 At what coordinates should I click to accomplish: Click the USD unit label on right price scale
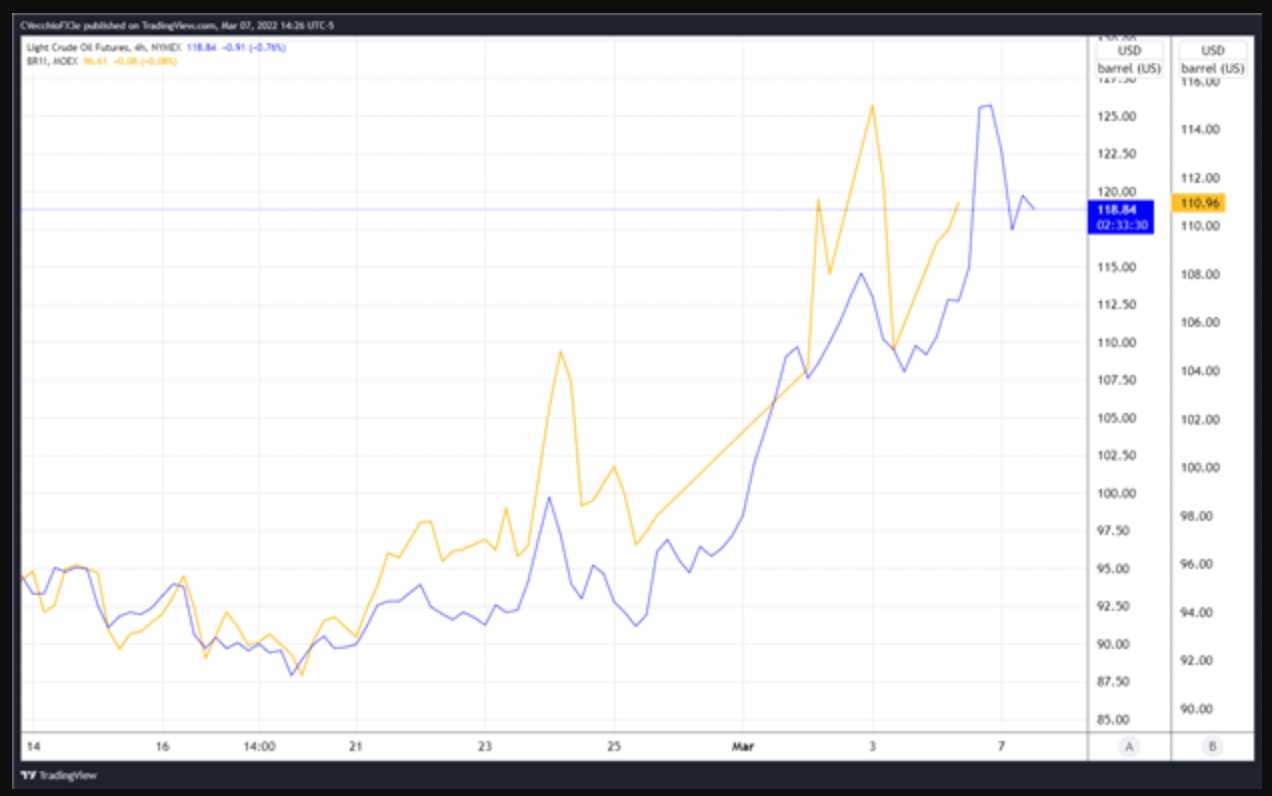pyautogui.click(x=1214, y=50)
